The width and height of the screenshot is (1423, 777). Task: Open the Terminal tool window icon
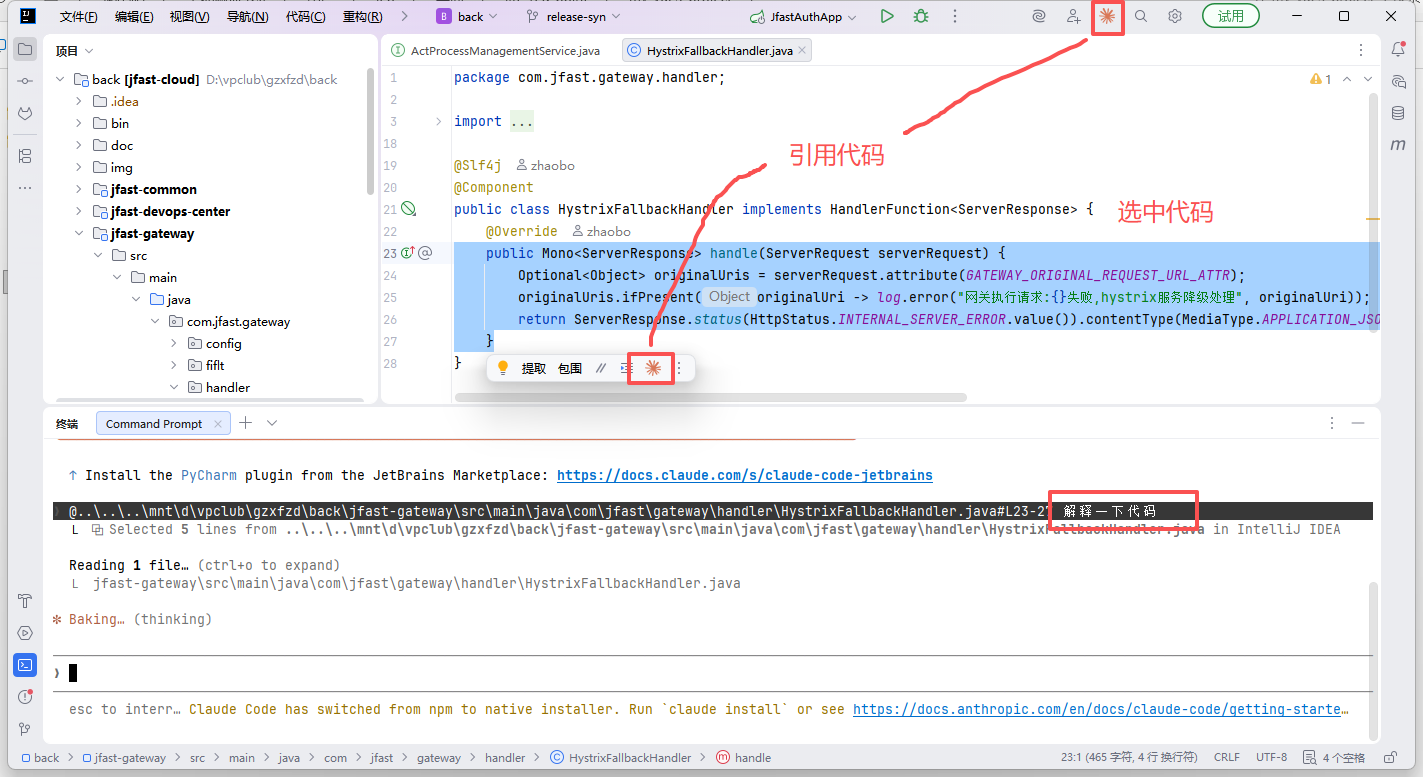(x=25, y=664)
